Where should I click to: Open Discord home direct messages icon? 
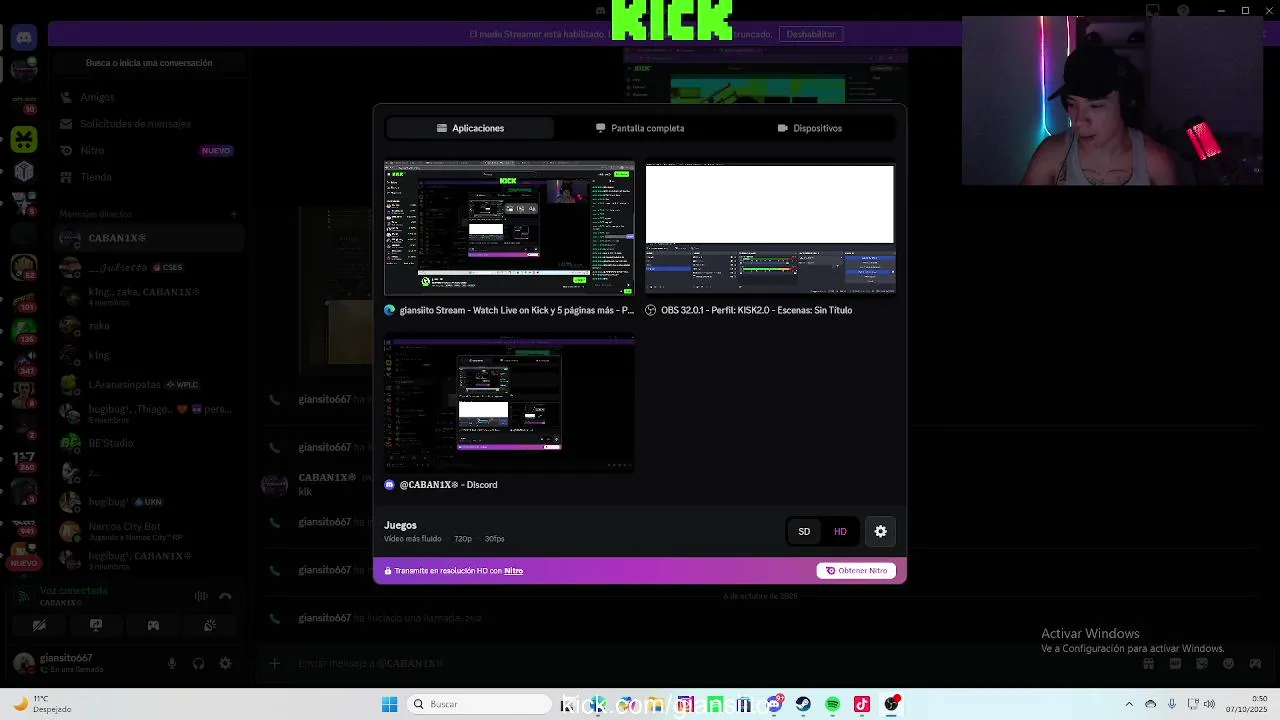click(x=24, y=38)
